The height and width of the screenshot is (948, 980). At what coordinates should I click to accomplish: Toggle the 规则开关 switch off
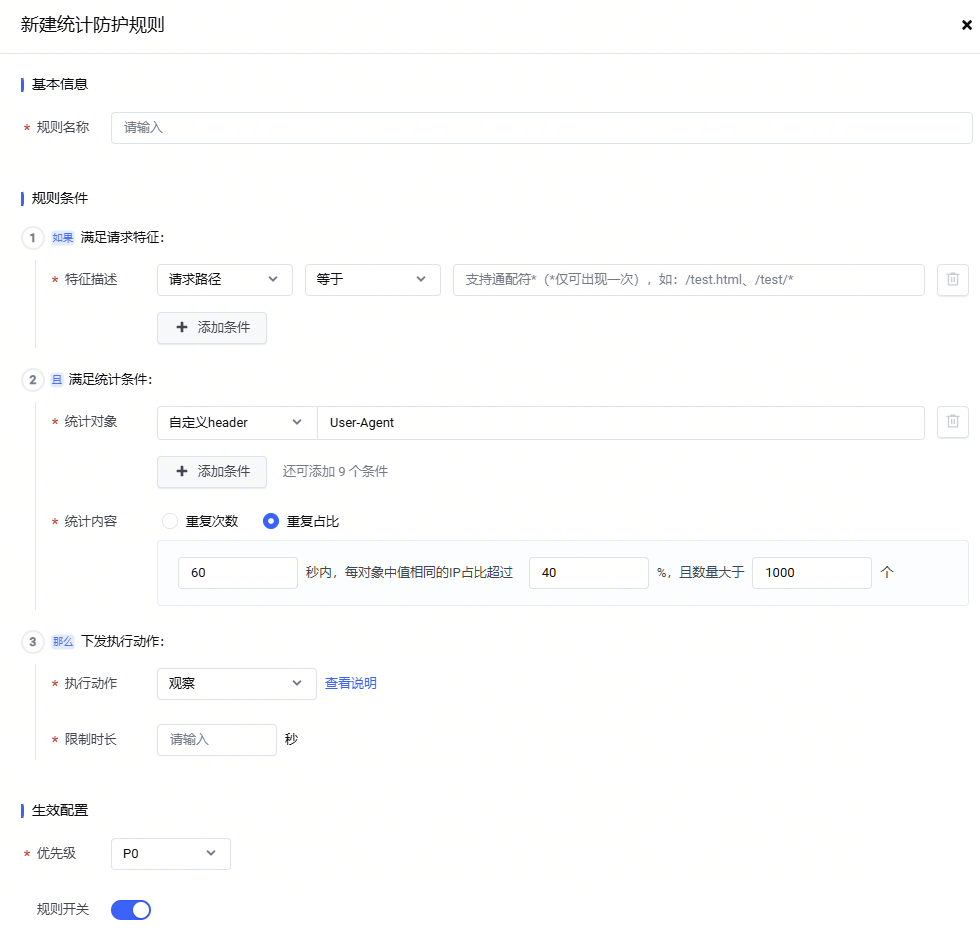131,909
